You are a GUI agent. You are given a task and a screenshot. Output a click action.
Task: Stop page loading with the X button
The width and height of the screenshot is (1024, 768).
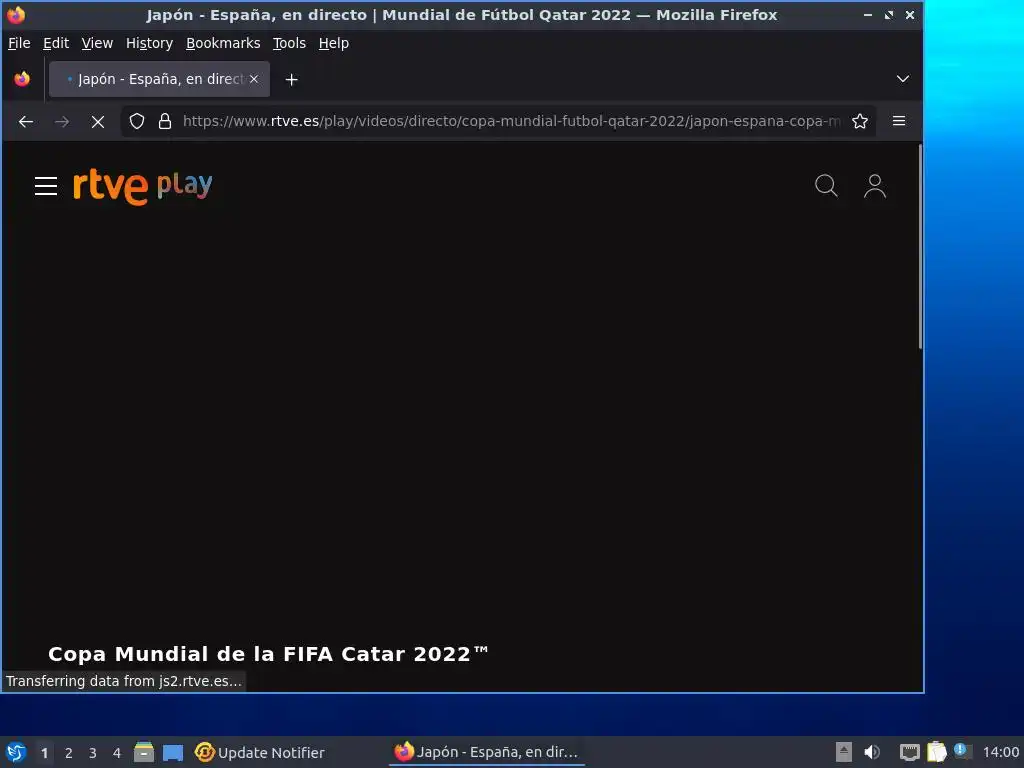pyautogui.click(x=98, y=121)
